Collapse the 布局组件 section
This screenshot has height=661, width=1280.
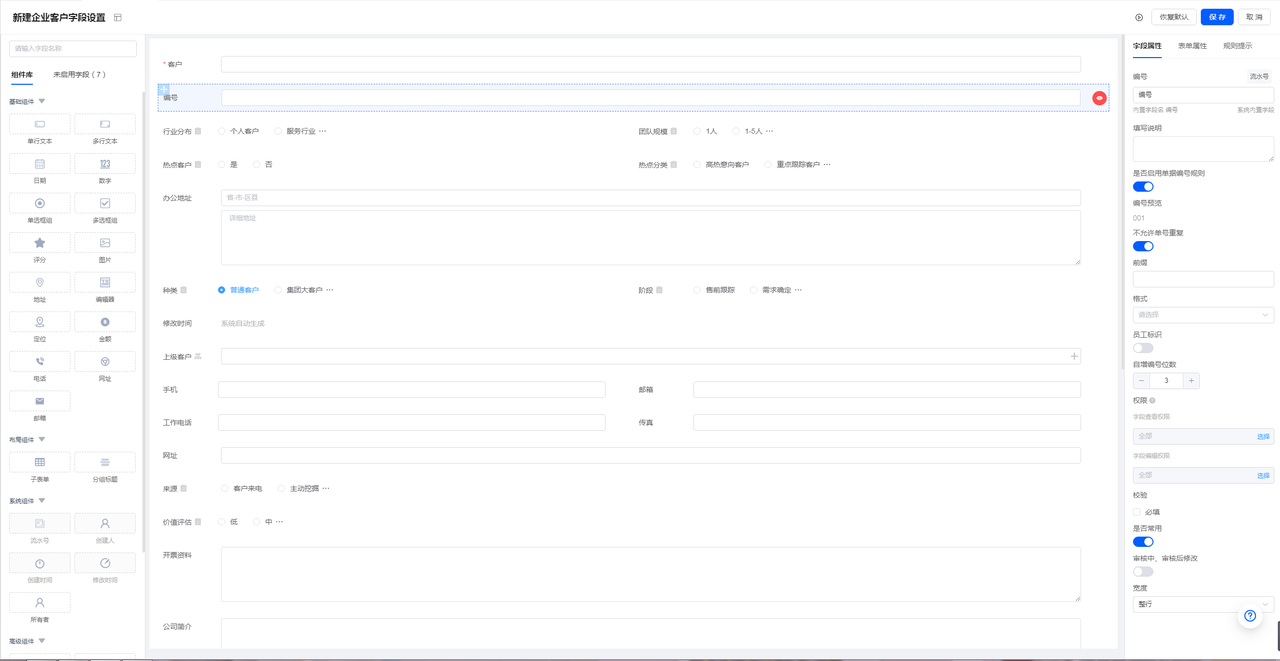click(42, 439)
